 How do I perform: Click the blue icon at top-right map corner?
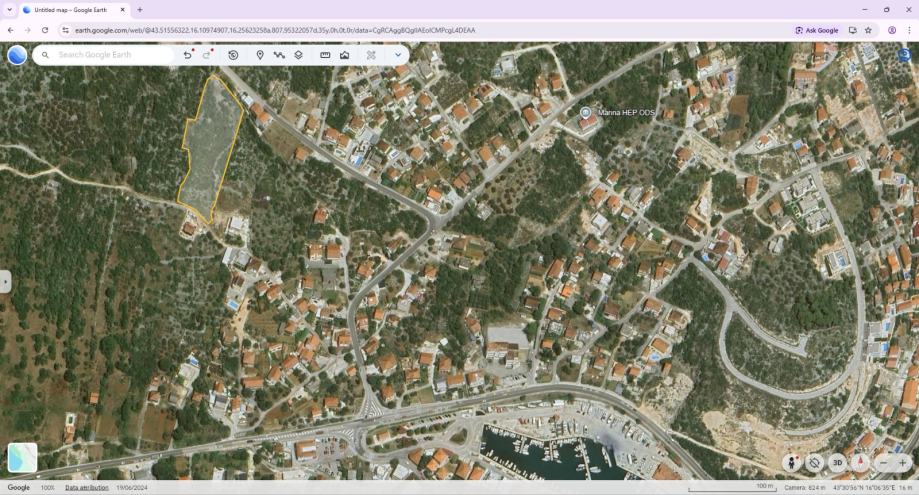click(904, 55)
